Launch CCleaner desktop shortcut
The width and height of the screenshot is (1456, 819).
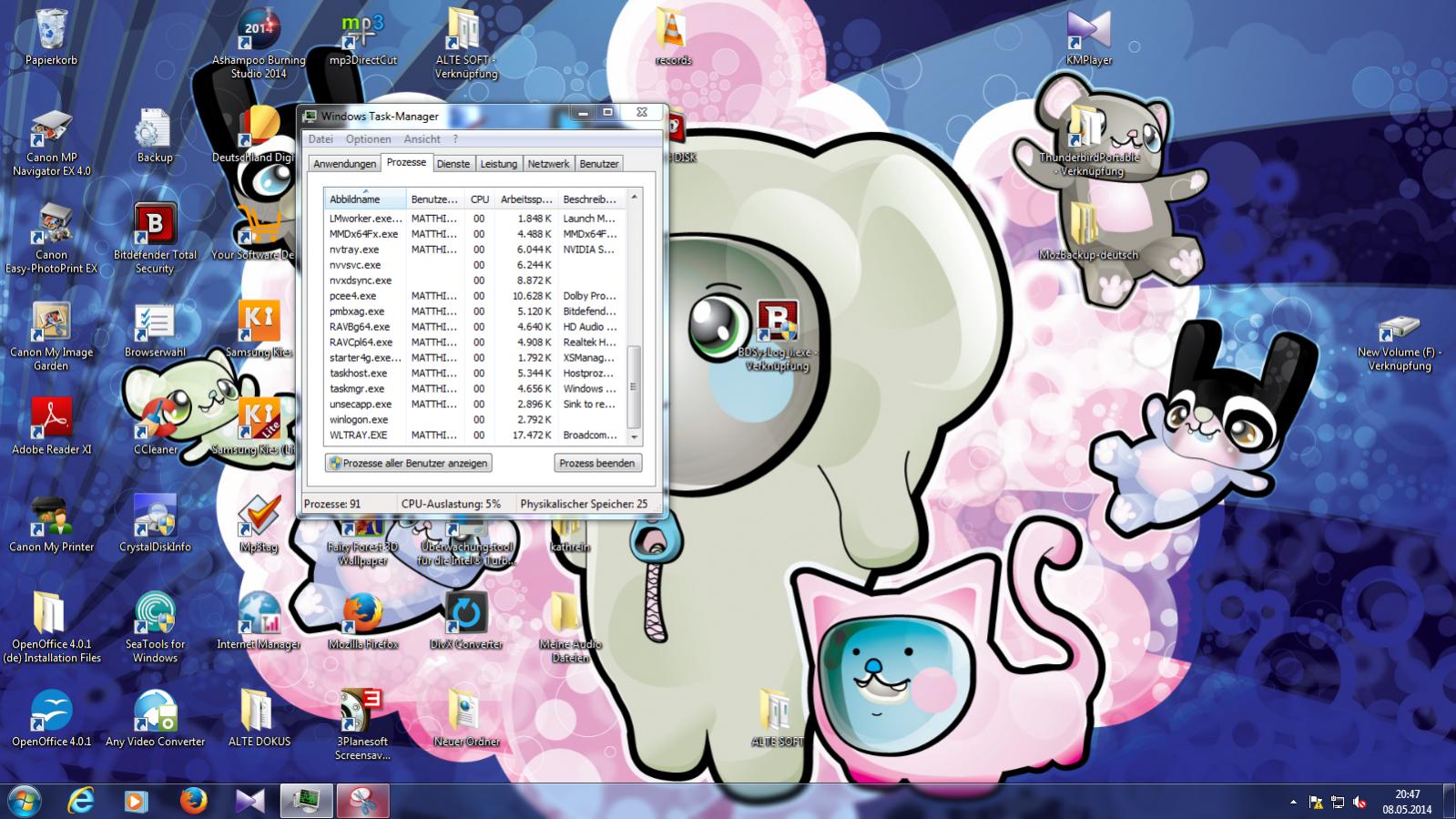click(156, 426)
